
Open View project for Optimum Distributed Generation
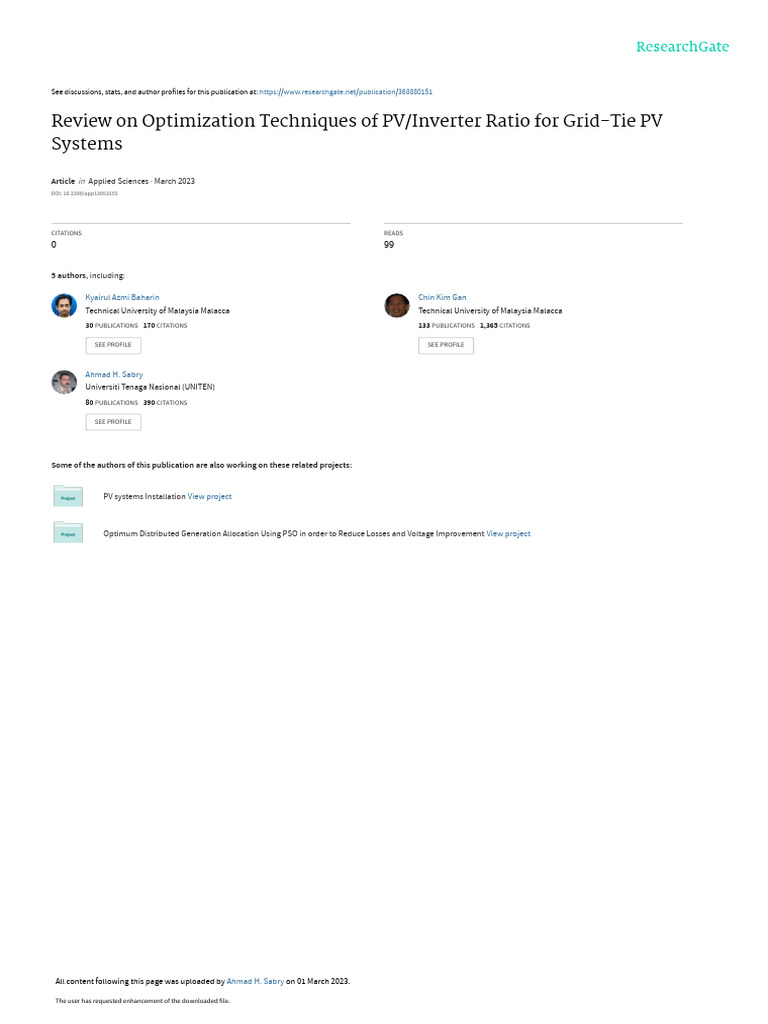pyautogui.click(x=508, y=534)
